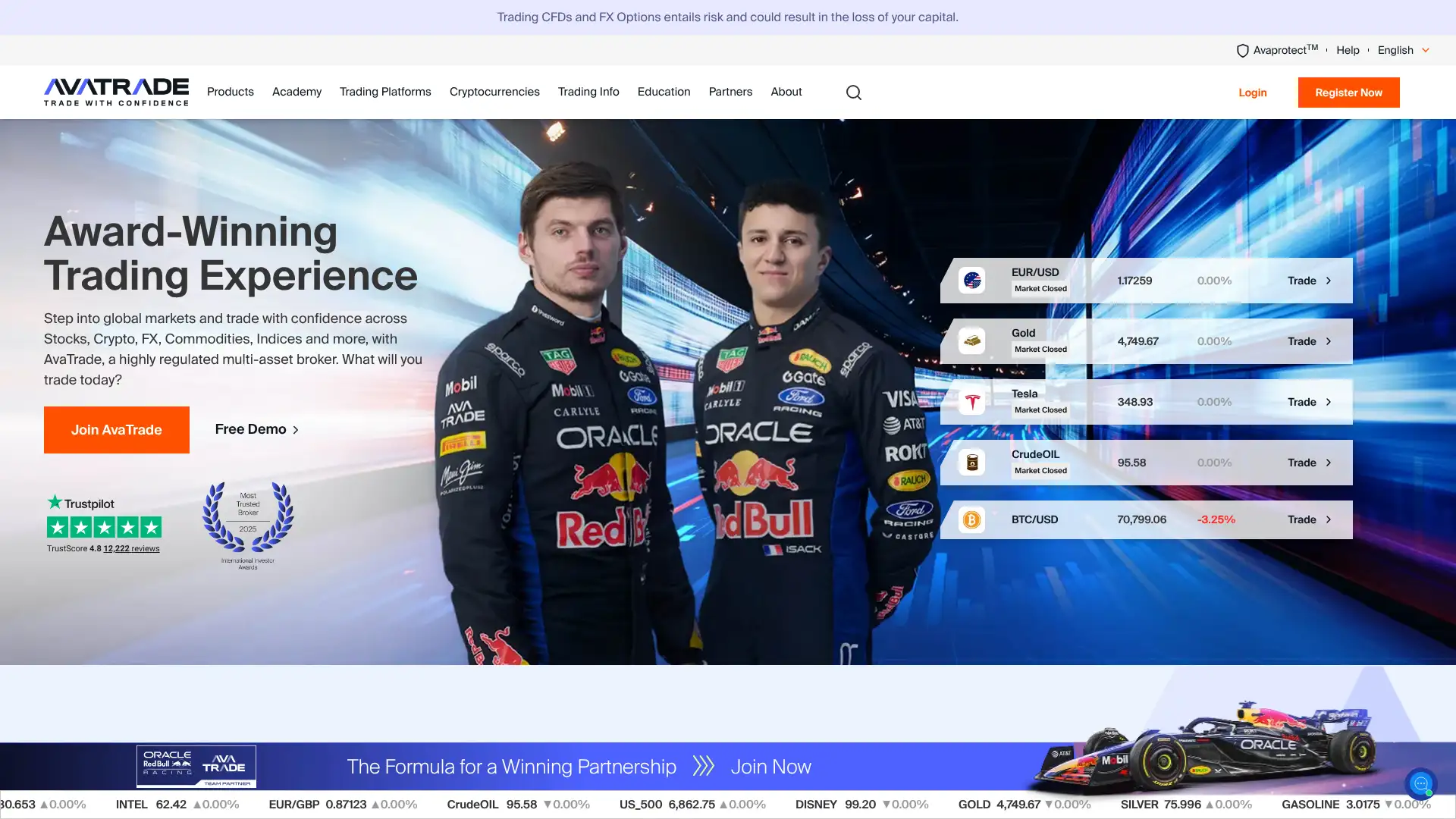The height and width of the screenshot is (819, 1456).
Task: Click The Formula for a Winning Partnership text
Action: [x=511, y=767]
